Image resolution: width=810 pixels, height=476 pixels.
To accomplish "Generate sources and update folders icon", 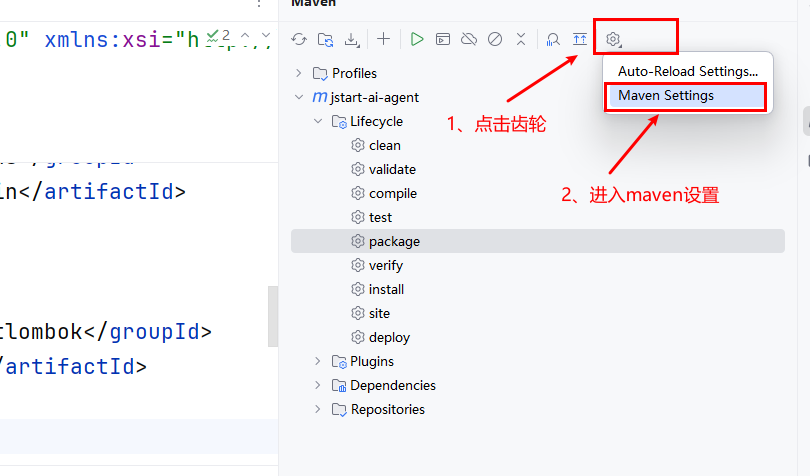I will pyautogui.click(x=325, y=39).
